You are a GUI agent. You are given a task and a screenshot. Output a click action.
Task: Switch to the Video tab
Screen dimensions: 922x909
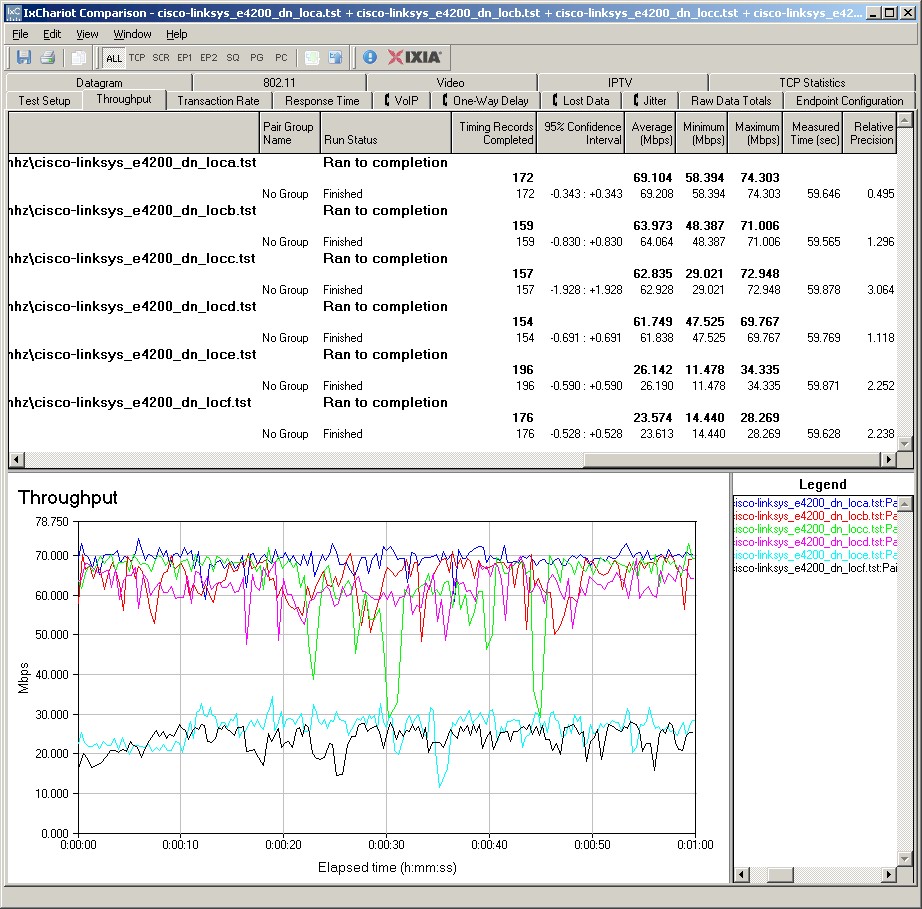pos(450,82)
